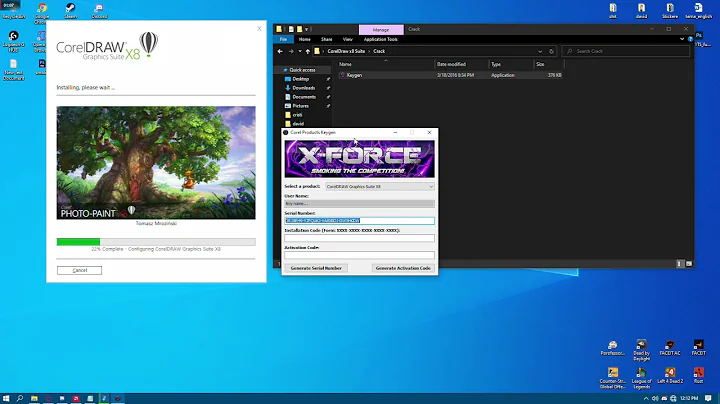Select the Keygen file row
Viewport: 720px width, 404px height.
pos(450,75)
